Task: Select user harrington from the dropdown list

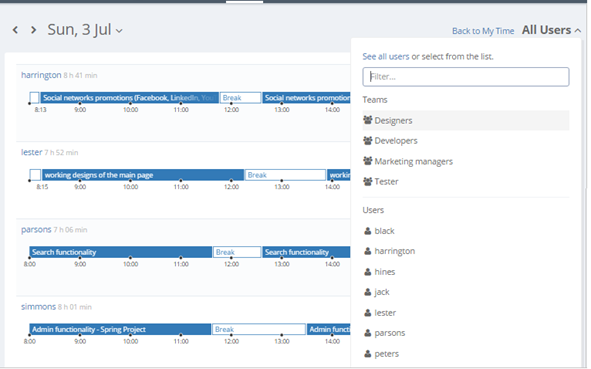Action: pos(465,251)
